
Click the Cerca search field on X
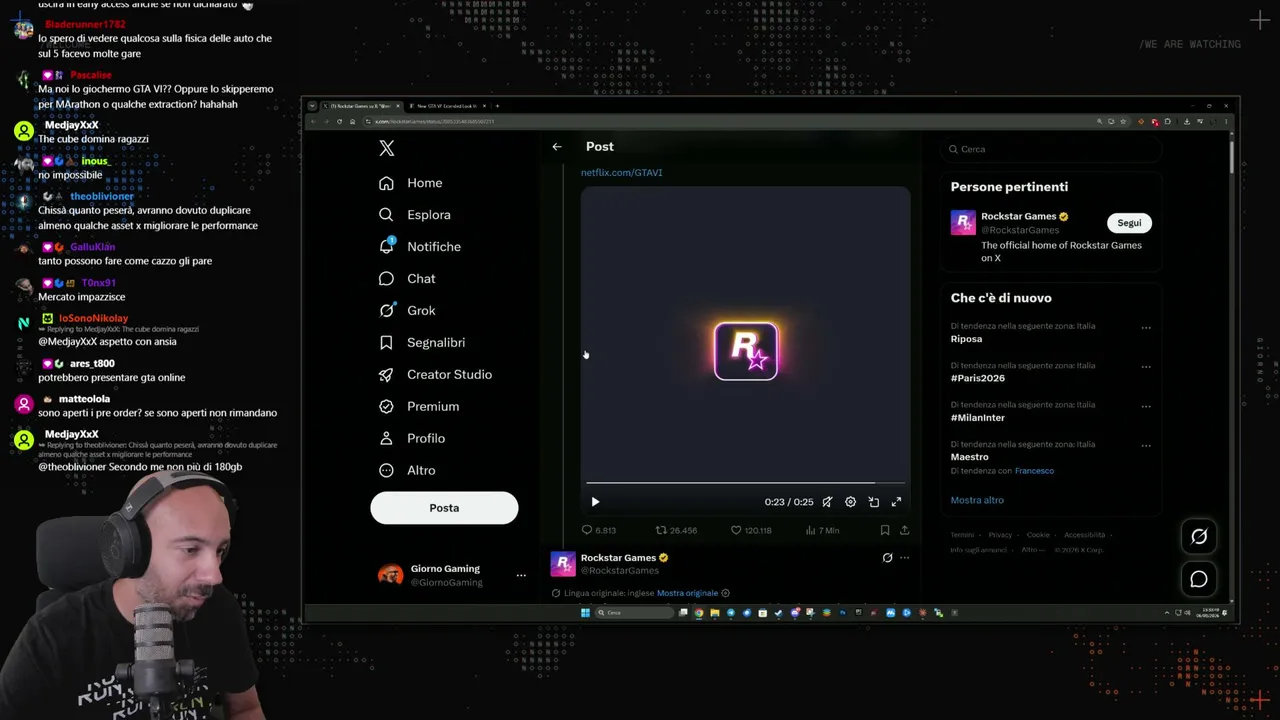pos(1050,149)
